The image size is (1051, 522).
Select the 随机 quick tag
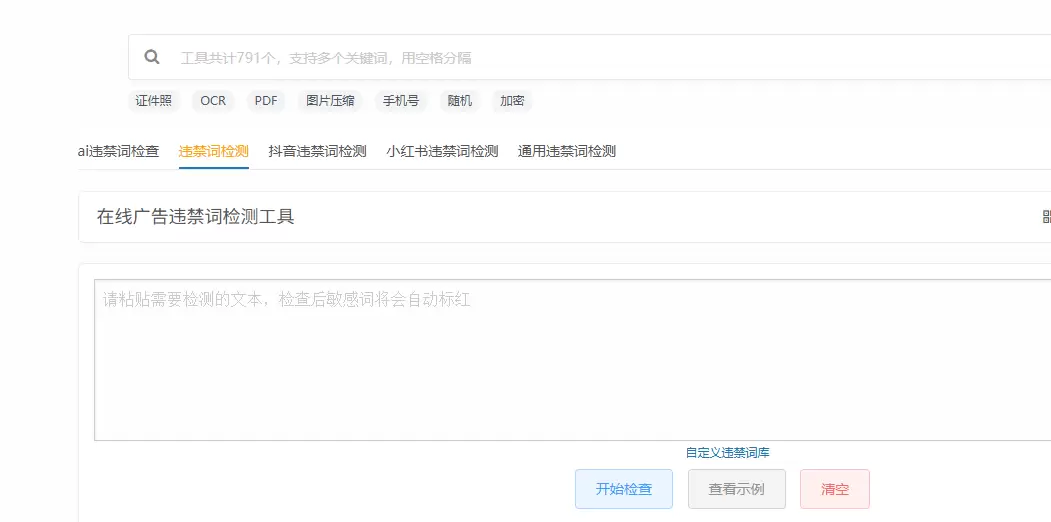tap(460, 101)
